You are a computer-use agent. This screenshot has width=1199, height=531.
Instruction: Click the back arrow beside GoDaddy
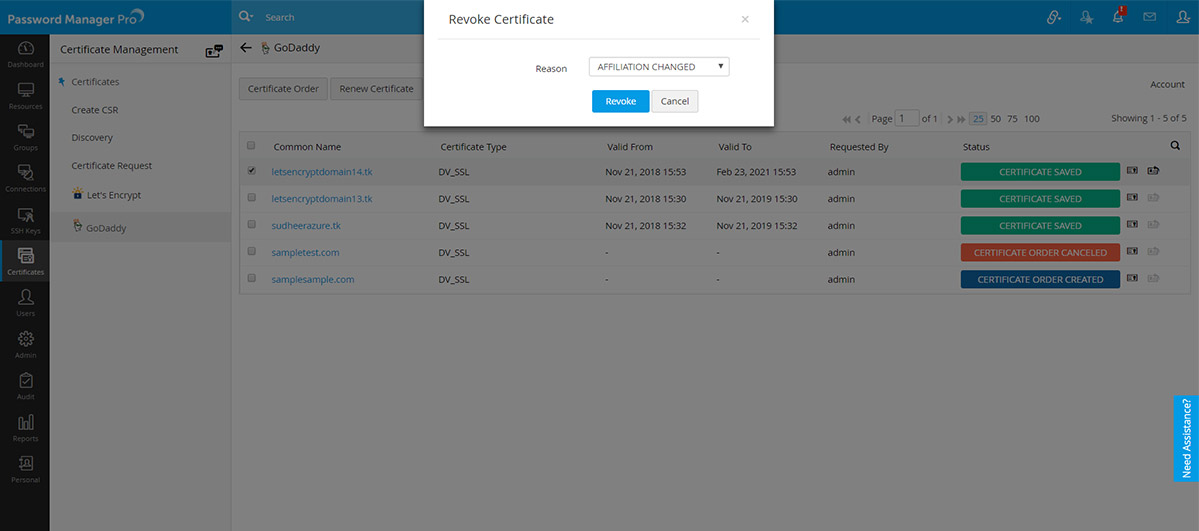click(x=246, y=48)
